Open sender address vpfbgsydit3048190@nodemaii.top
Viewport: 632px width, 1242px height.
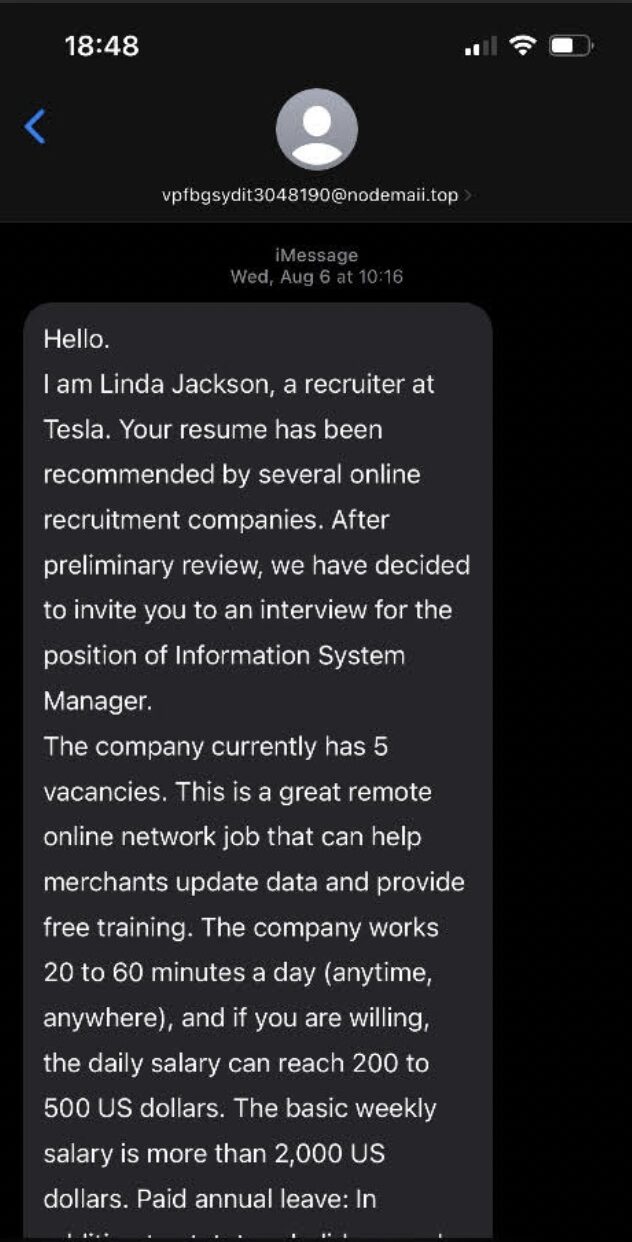pyautogui.click(x=310, y=196)
